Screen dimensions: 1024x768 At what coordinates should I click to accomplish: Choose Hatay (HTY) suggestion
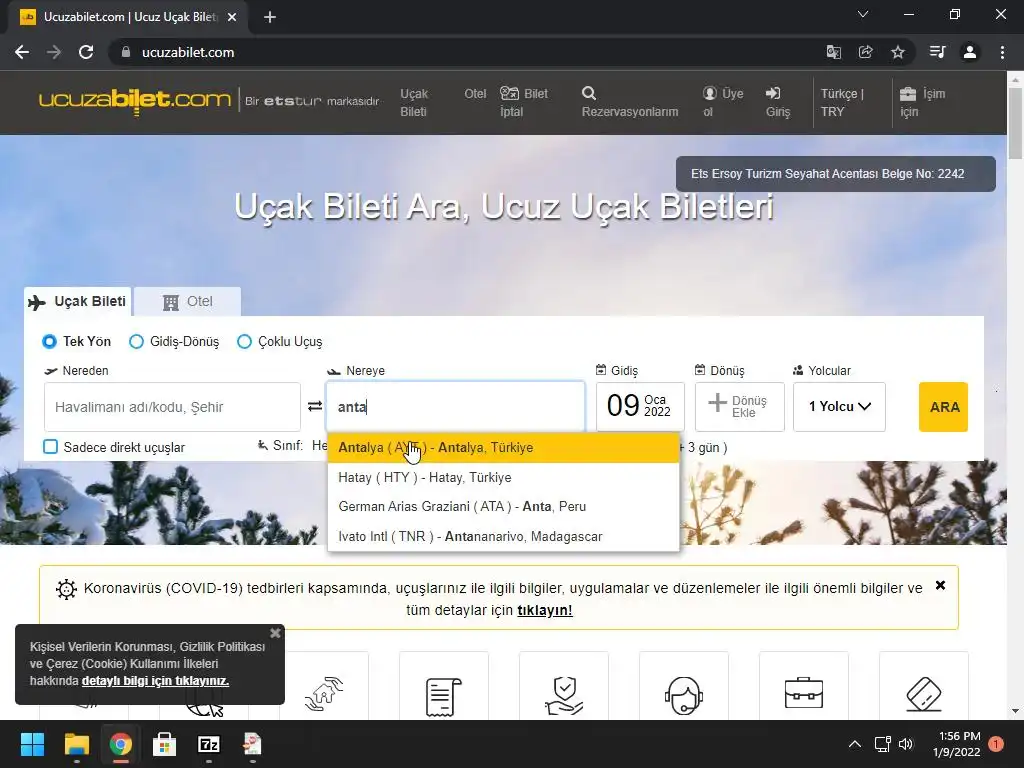(x=503, y=477)
